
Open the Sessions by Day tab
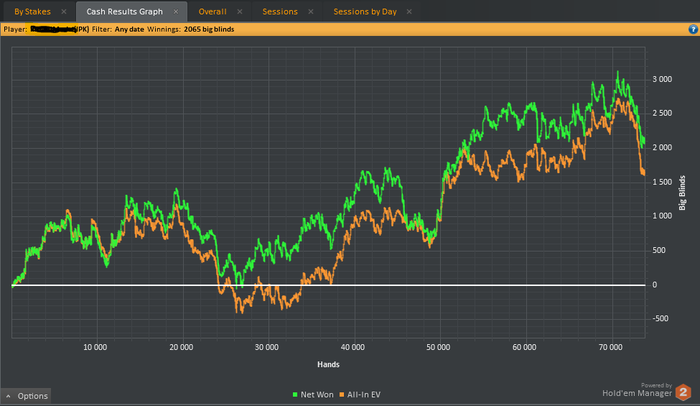[365, 12]
